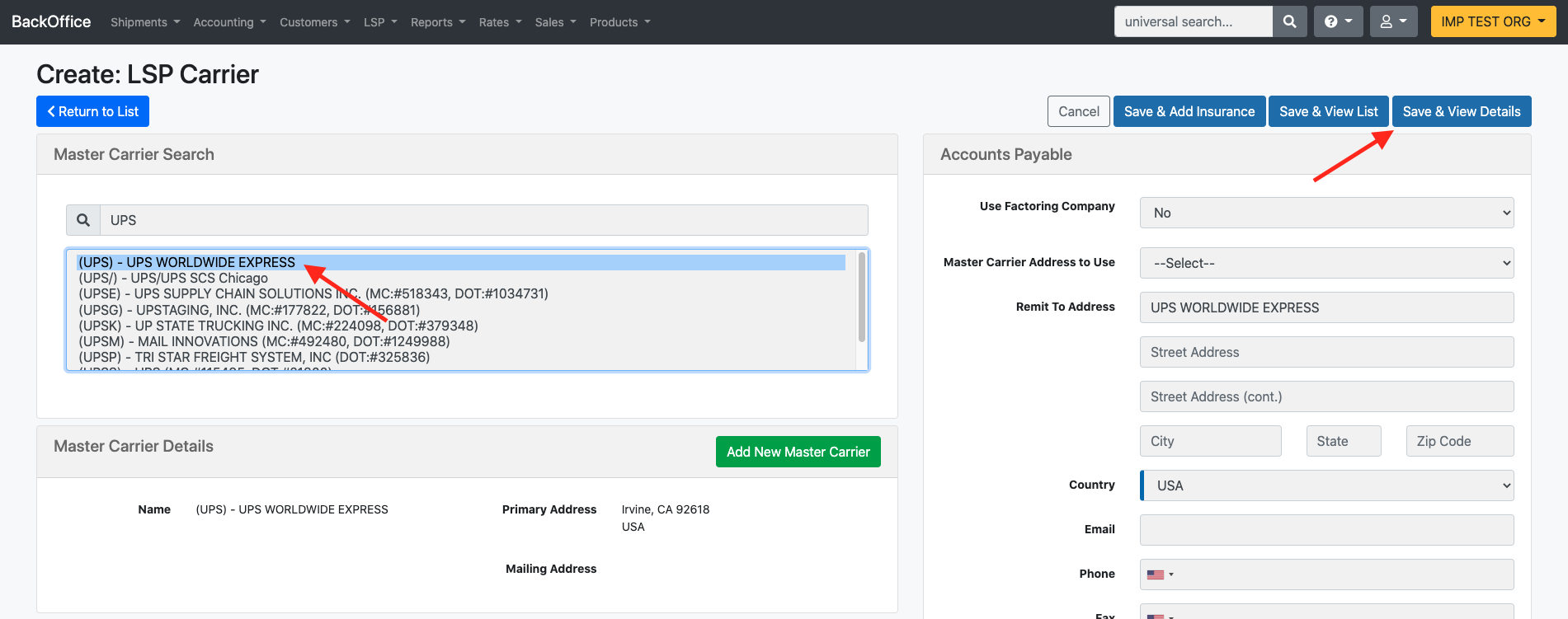Open the Master Carrier Address to Use dropdown
This screenshot has width=1568, height=619.
(1326, 263)
